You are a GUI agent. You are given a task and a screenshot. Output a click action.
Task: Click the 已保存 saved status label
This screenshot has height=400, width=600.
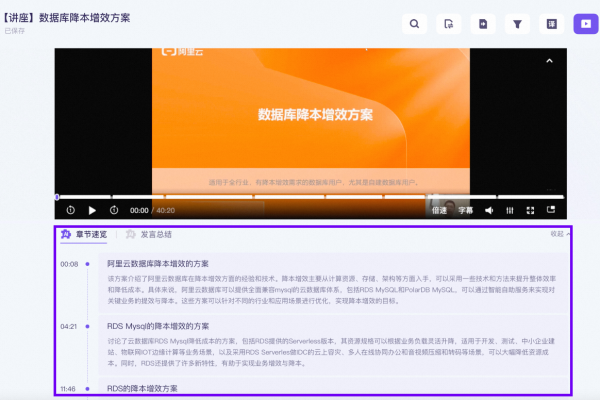(15, 31)
